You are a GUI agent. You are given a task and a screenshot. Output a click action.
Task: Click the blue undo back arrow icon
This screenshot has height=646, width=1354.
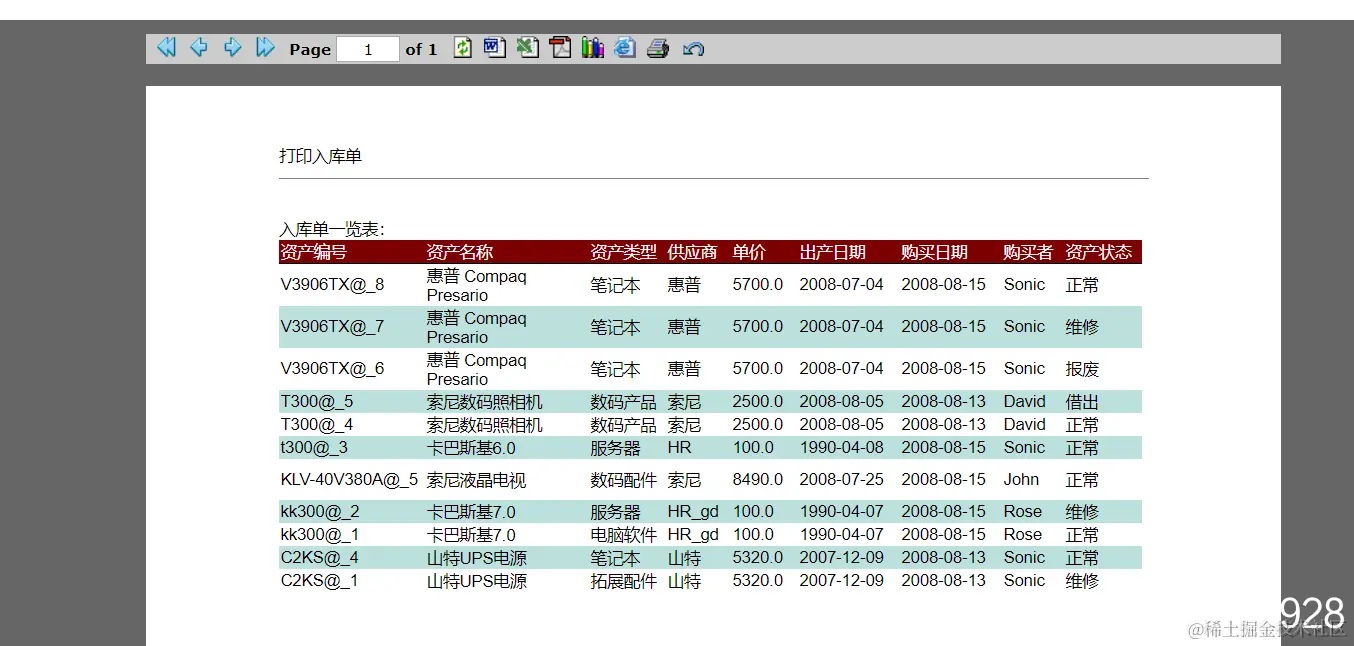coord(693,48)
